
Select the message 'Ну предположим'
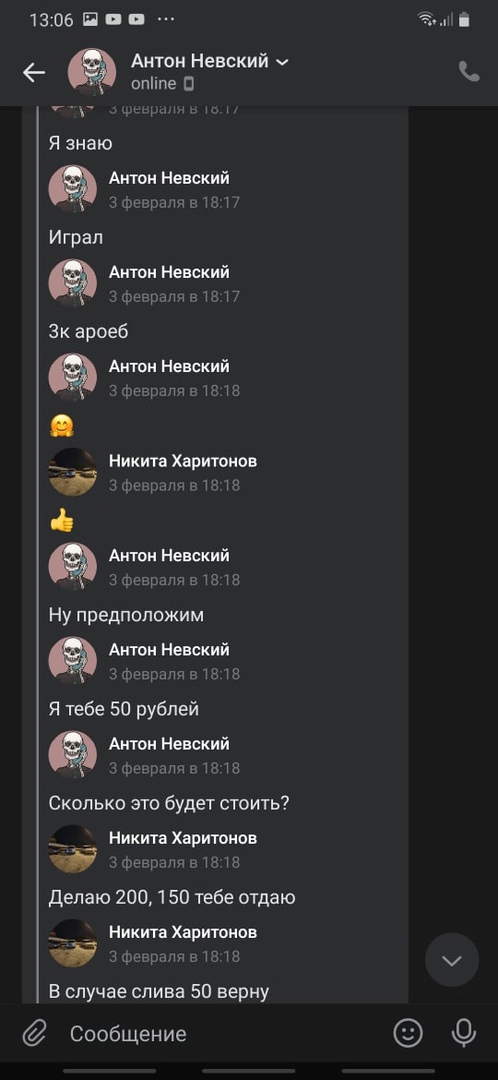(x=126, y=615)
